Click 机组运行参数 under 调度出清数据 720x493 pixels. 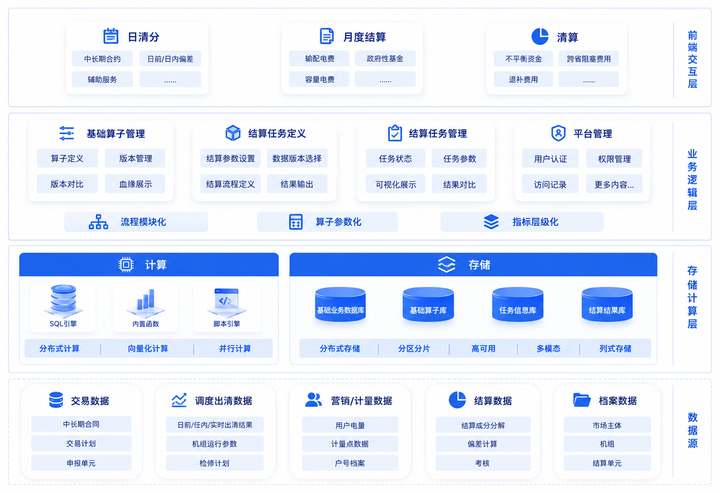click(215, 444)
